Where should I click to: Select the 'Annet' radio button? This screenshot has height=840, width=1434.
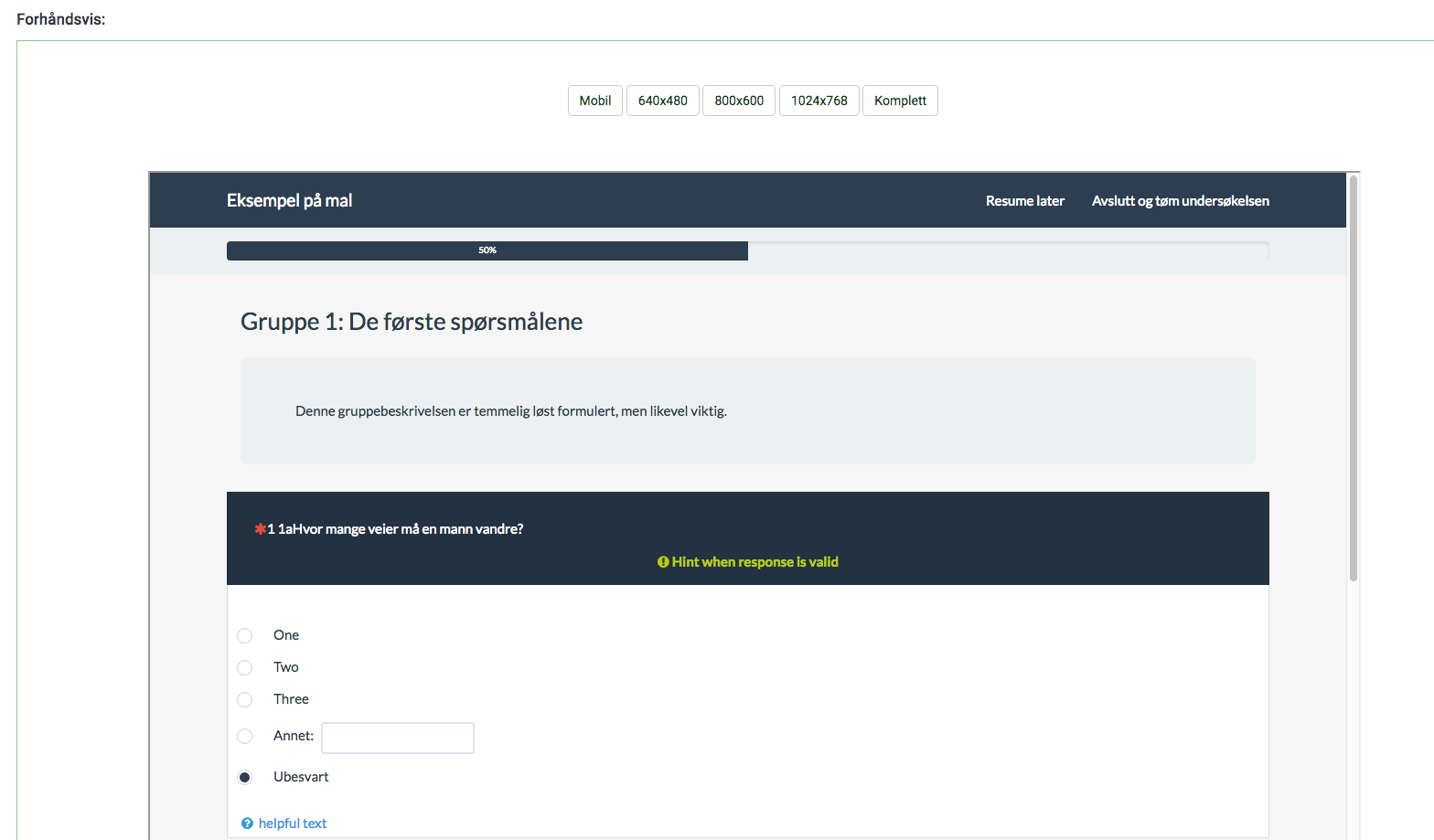(x=245, y=736)
